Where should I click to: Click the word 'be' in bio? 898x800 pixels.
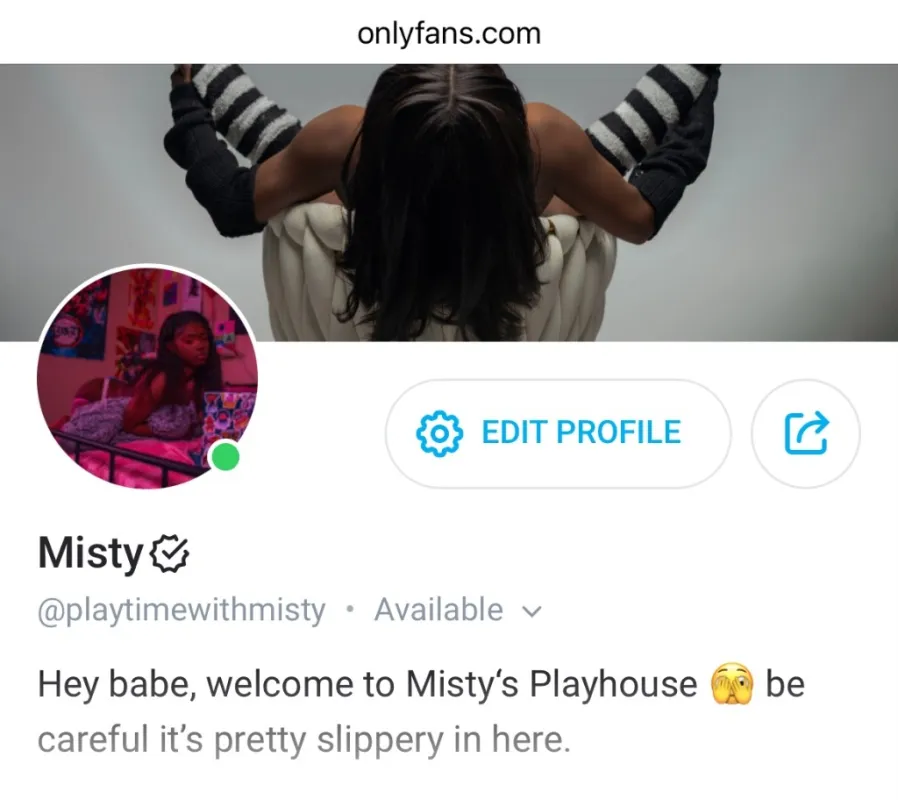click(x=785, y=684)
